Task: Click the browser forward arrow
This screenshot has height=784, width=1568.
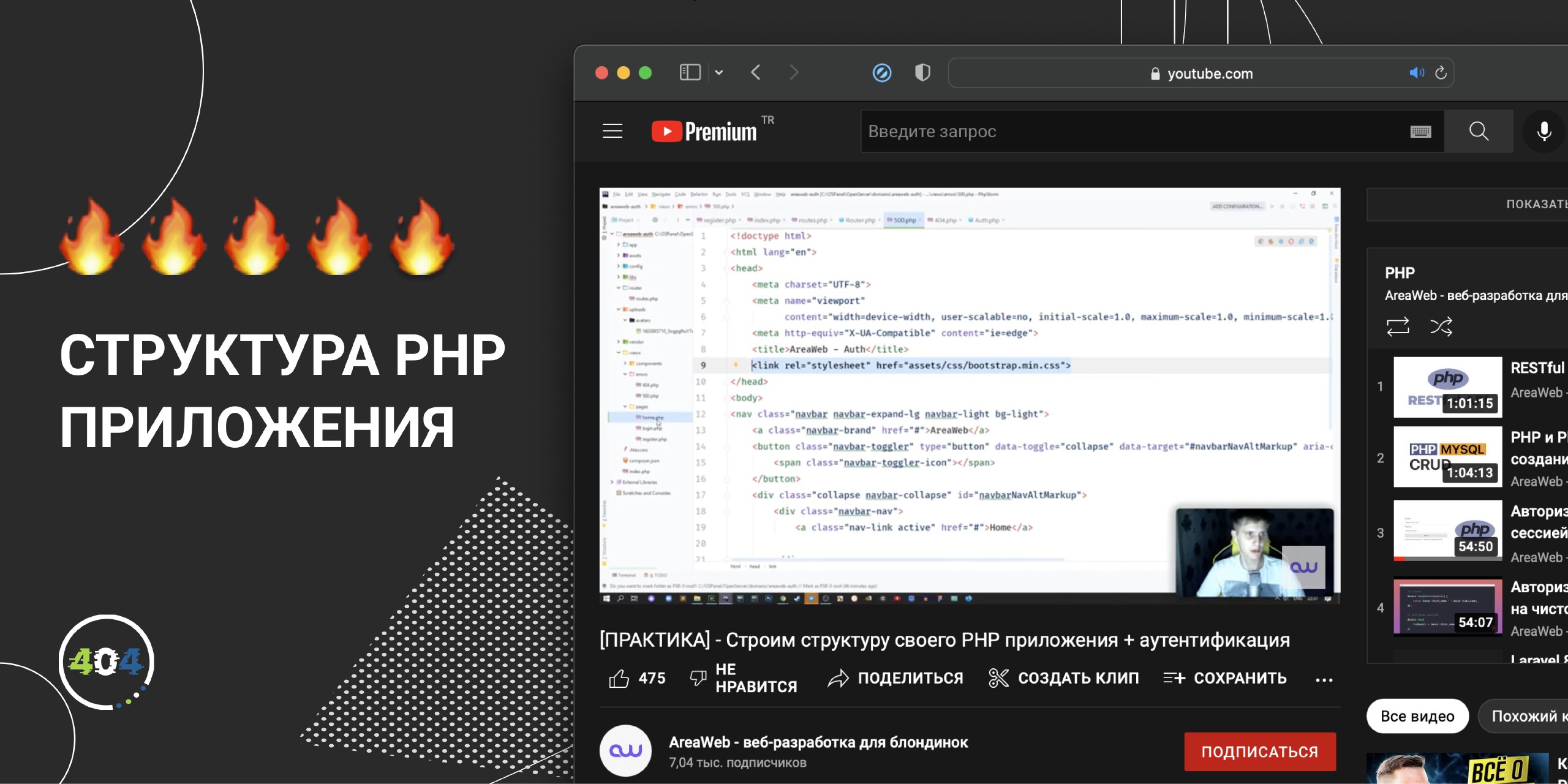Action: (x=794, y=72)
